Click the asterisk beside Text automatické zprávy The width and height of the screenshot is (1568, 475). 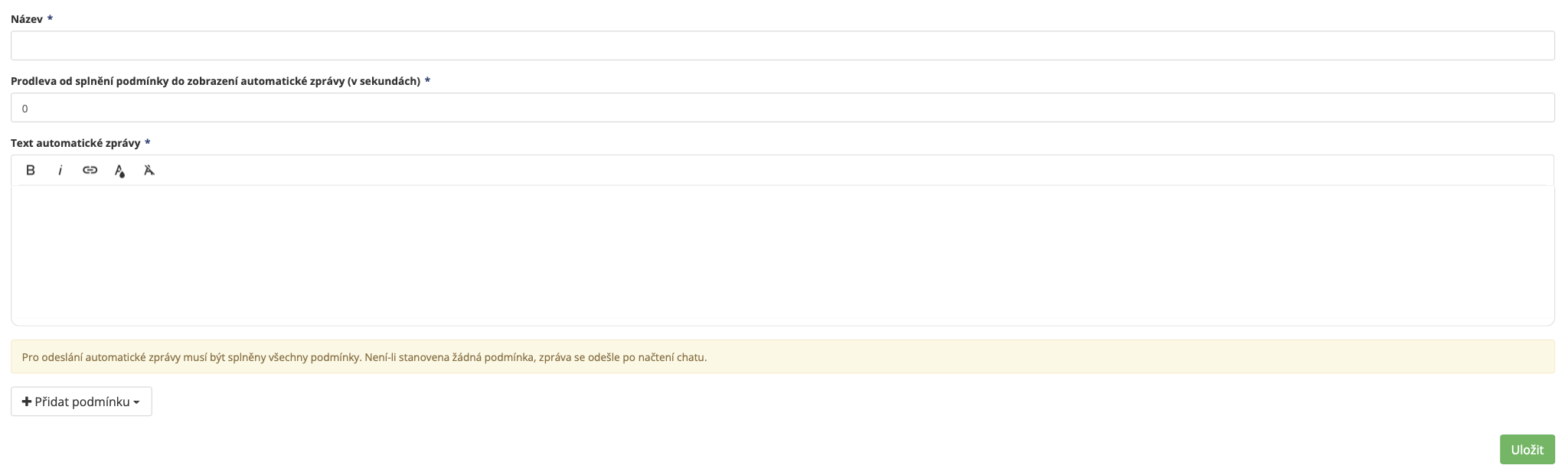147,142
